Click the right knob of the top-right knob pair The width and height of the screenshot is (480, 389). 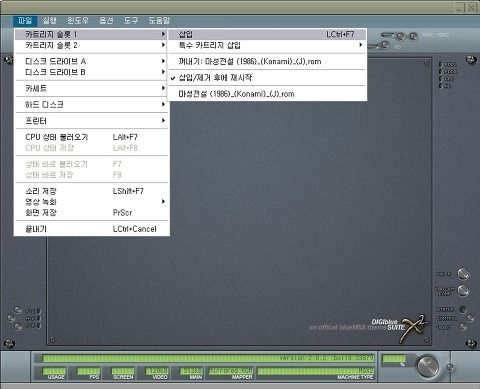pos(413,36)
